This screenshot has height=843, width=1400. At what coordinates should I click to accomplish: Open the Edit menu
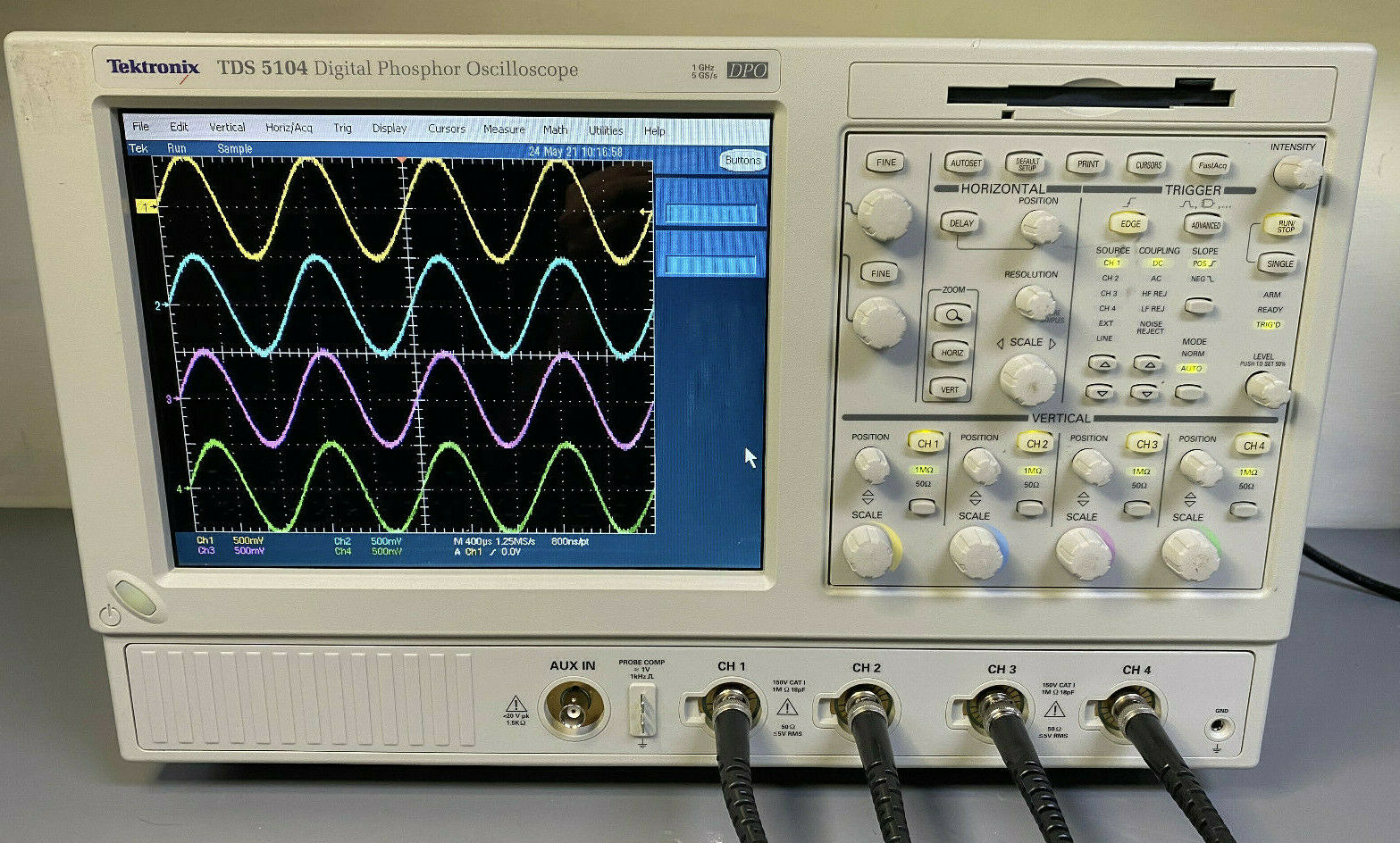tap(179, 127)
